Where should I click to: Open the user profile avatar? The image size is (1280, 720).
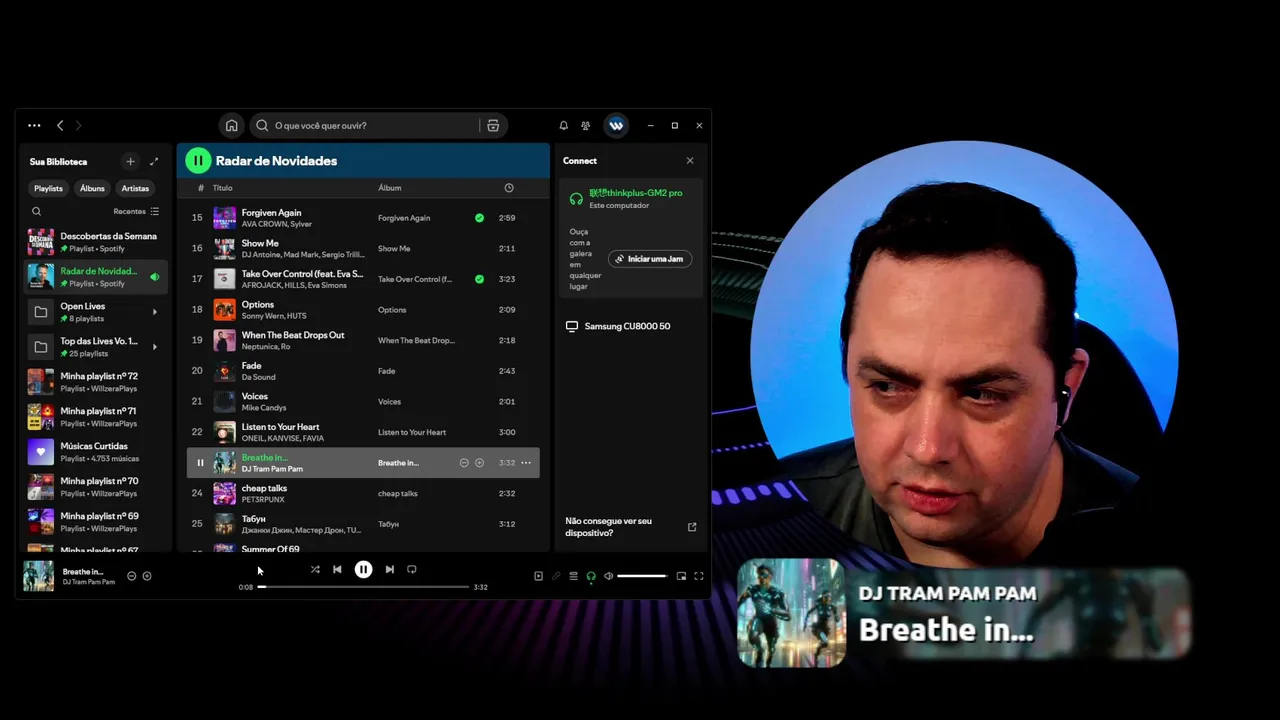point(616,125)
